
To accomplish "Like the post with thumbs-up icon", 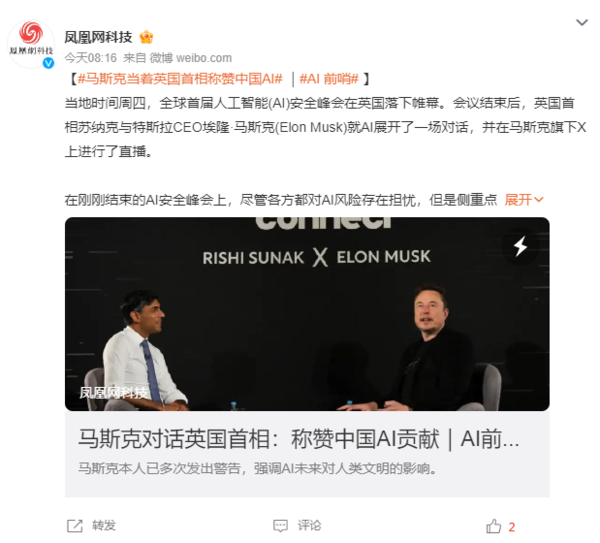I will pos(494,527).
